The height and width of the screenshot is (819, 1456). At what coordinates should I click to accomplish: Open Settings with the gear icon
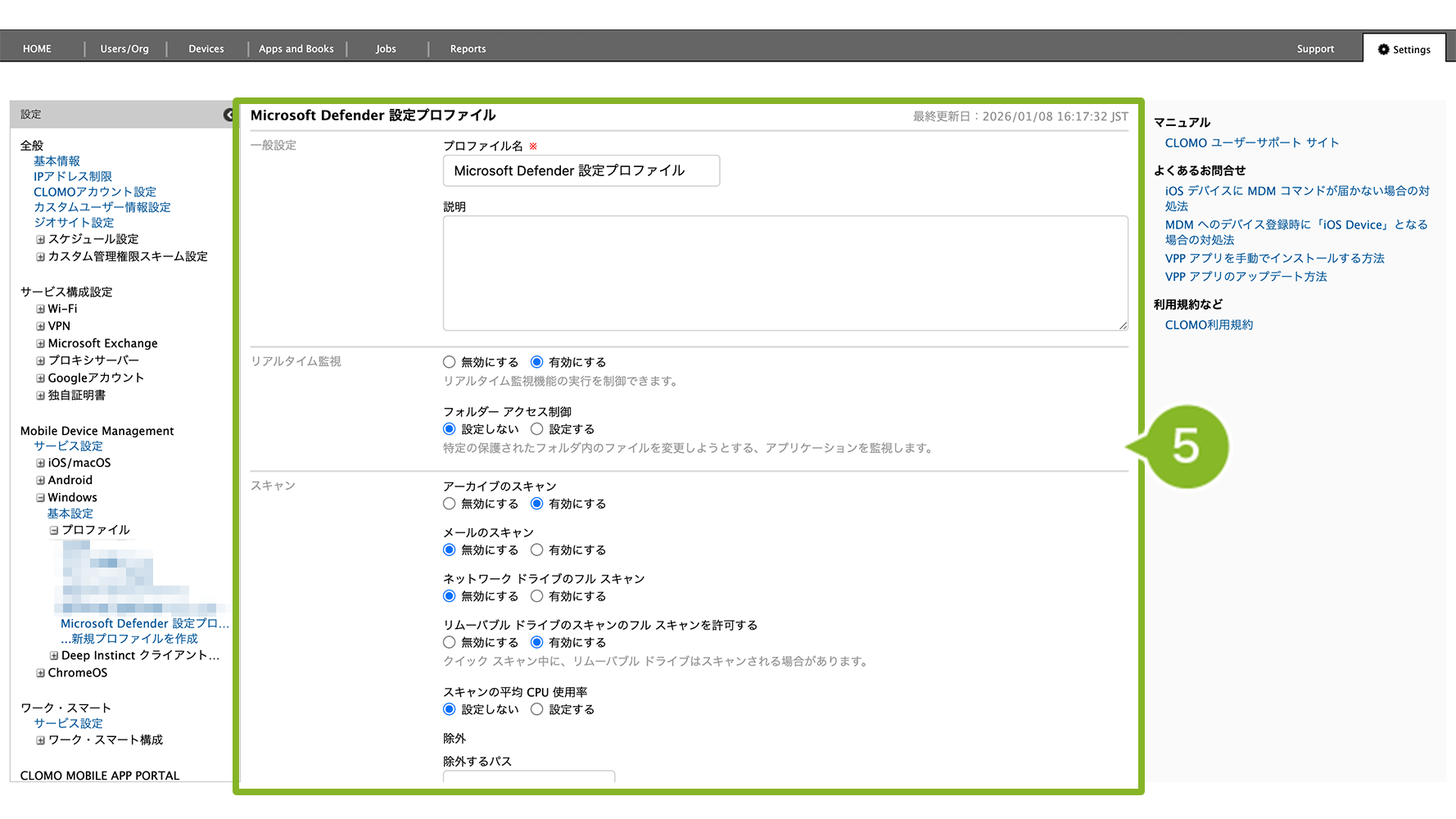pyautogui.click(x=1404, y=49)
